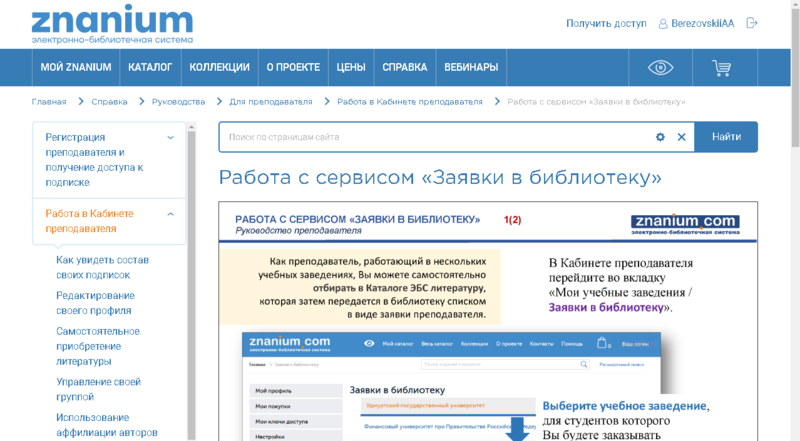Open КАТАЛОГ menu item
This screenshot has width=800, height=441.
tap(150, 67)
